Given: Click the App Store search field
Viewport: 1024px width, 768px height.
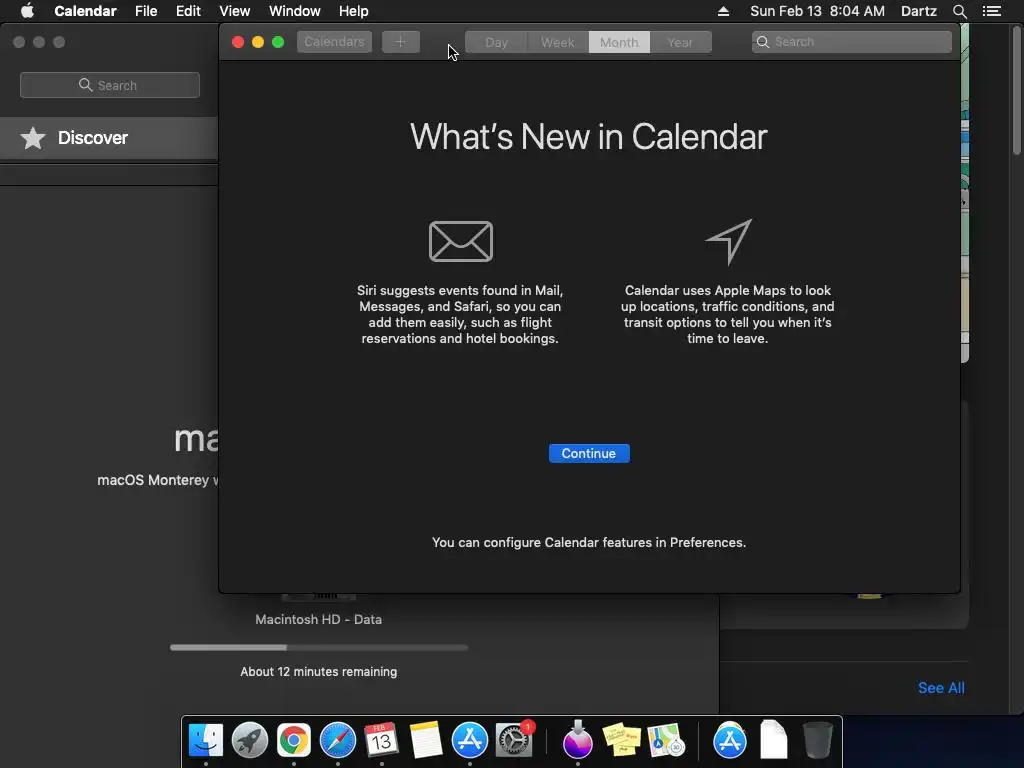Looking at the screenshot, I should click(110, 85).
